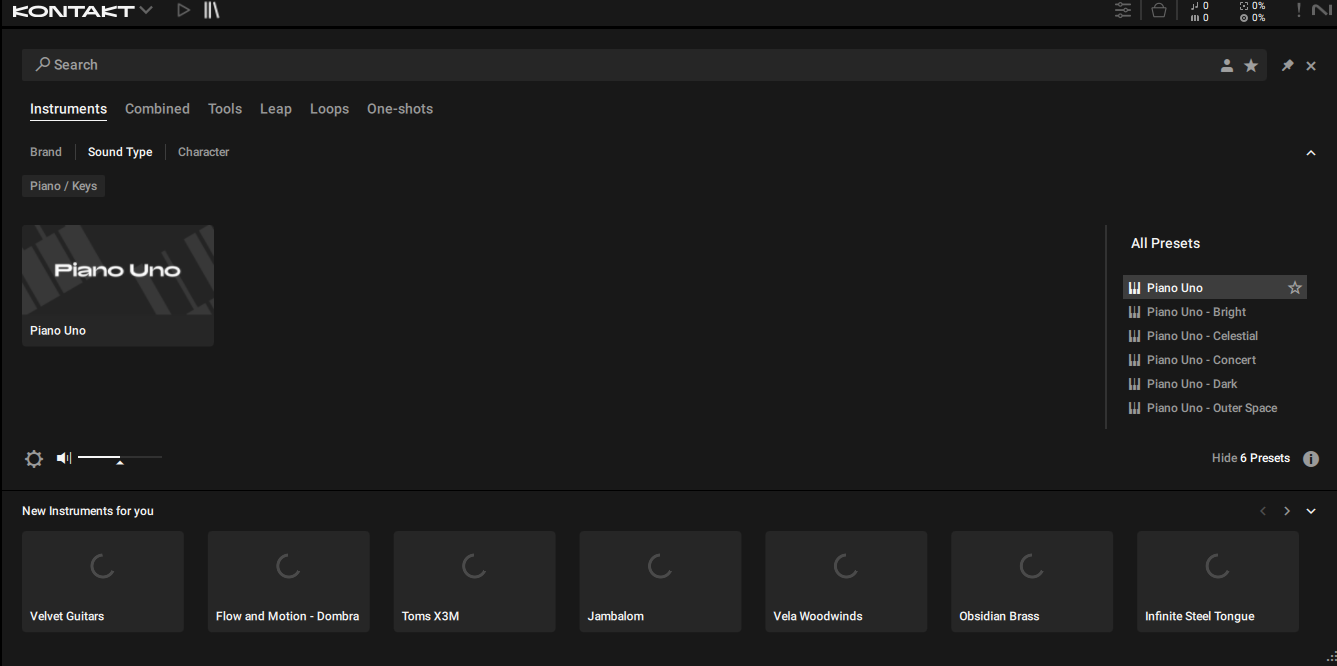Click the play (side-pane) arrow icon
The height and width of the screenshot is (666, 1337).
pos(183,11)
